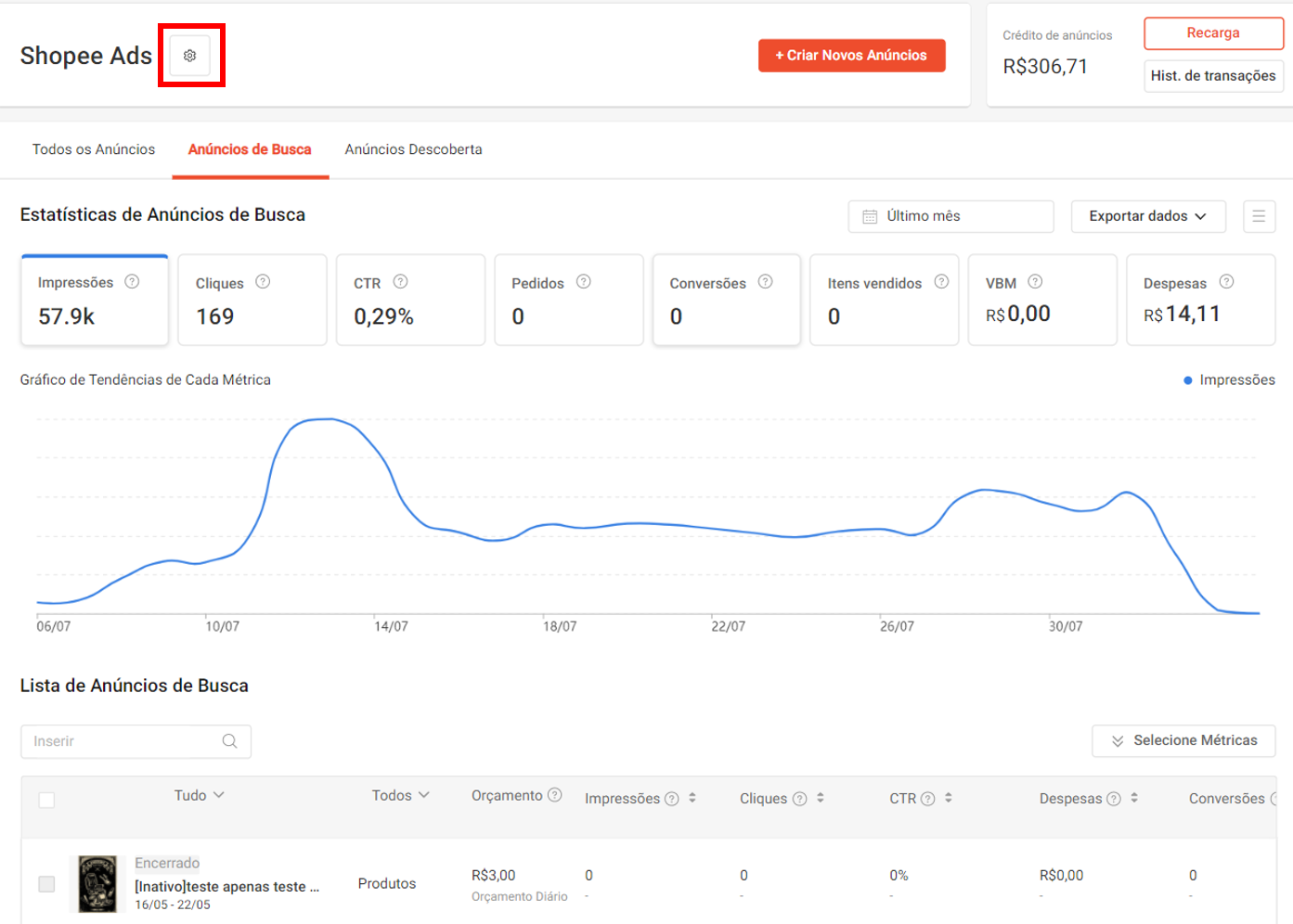The width and height of the screenshot is (1293, 924).
Task: Select the CTR metric card
Action: coord(410,300)
